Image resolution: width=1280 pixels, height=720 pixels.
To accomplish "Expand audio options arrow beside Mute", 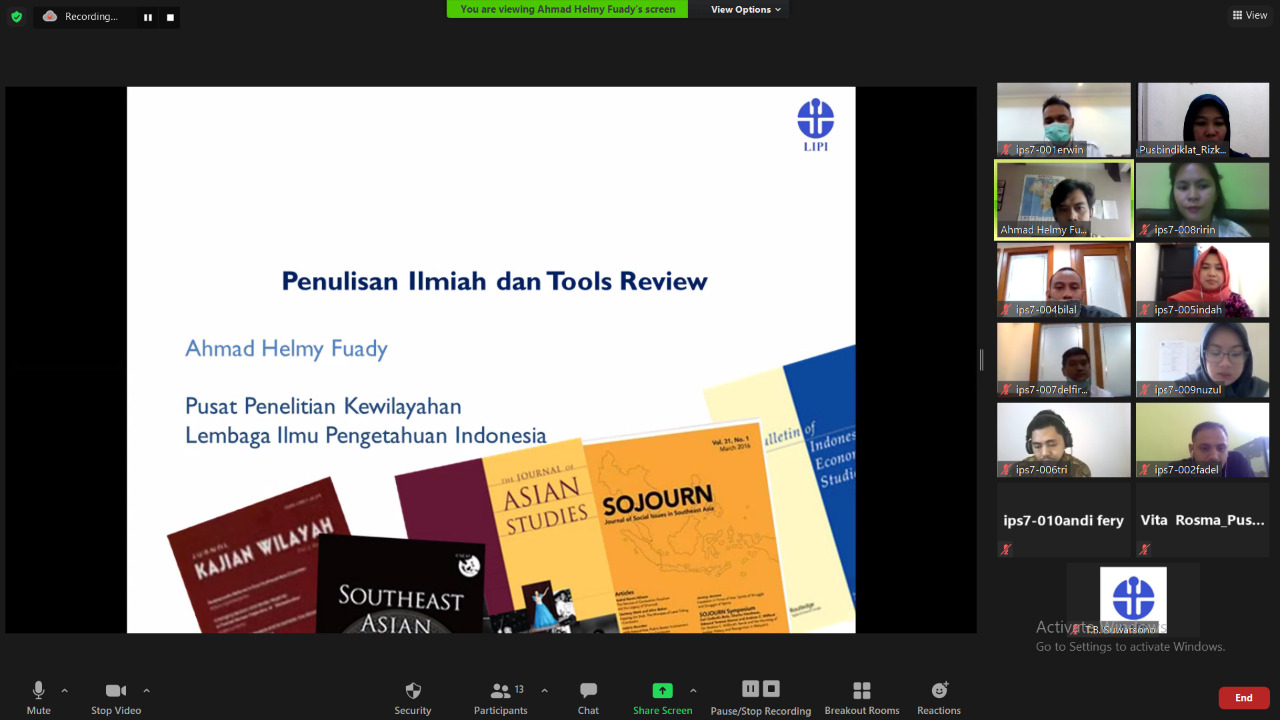I will click(65, 690).
